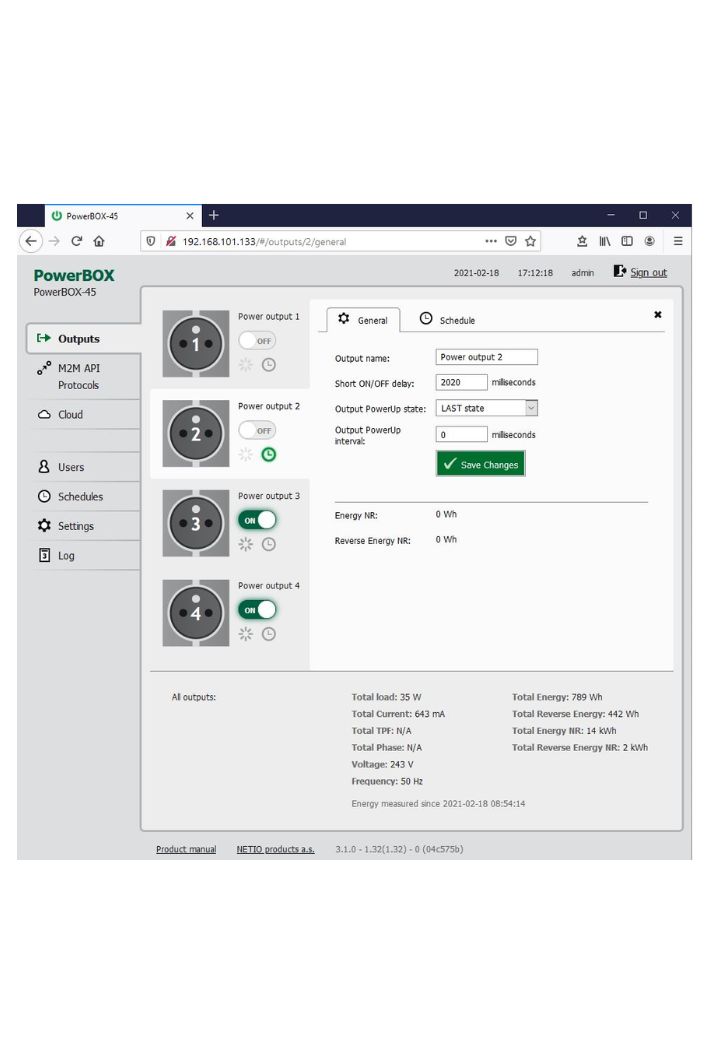Viewport: 709px width, 1063px height.
Task: Click the Firefox bookmark star icon
Action: [530, 241]
